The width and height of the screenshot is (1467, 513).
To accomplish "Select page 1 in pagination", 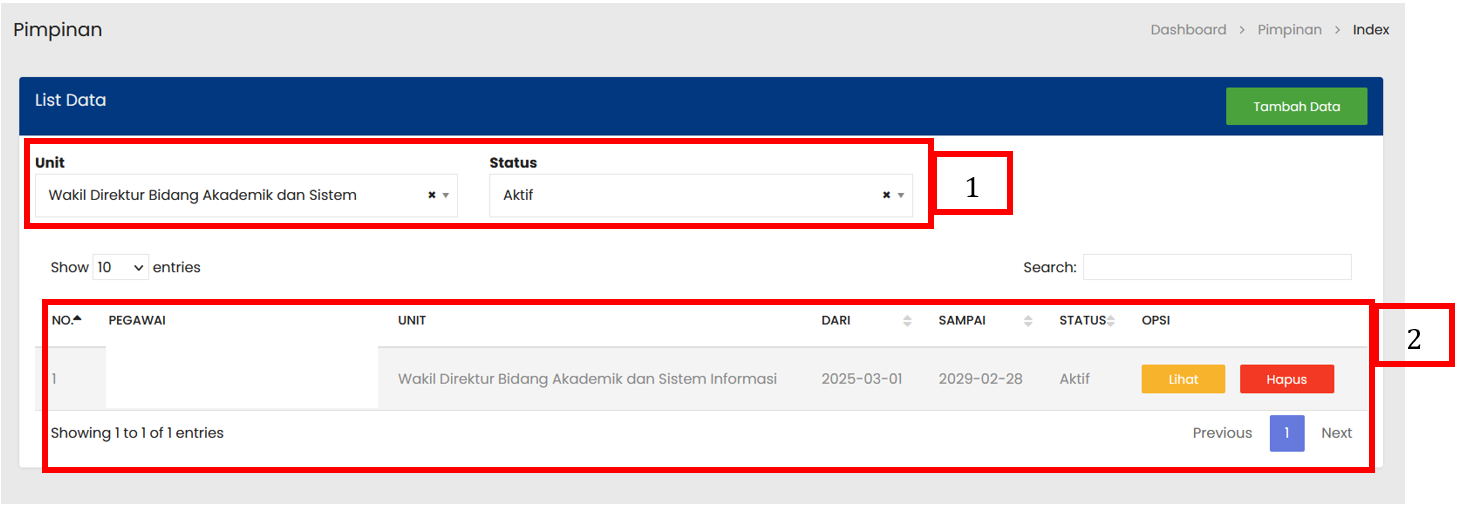I will pyautogui.click(x=1287, y=433).
